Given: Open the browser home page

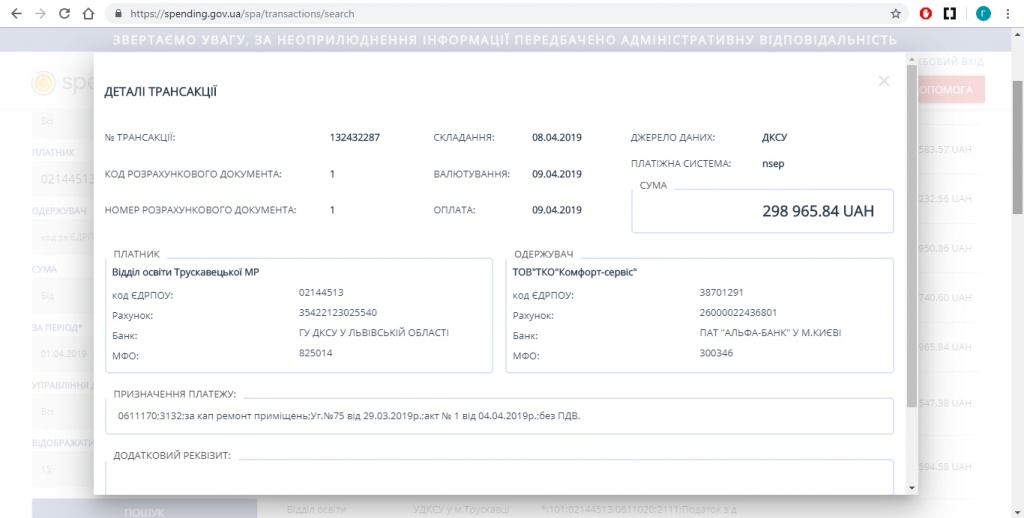Looking at the screenshot, I should (88, 14).
